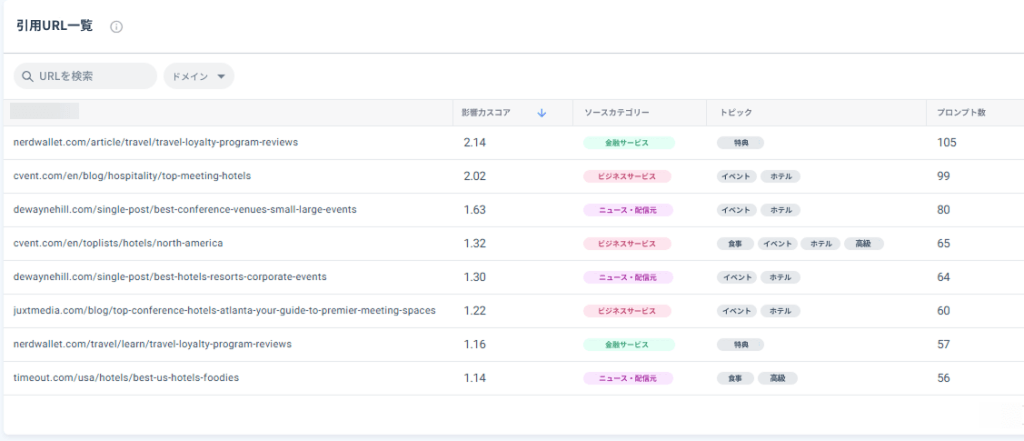Click 高級 chip in cvent north-america row

(x=864, y=244)
